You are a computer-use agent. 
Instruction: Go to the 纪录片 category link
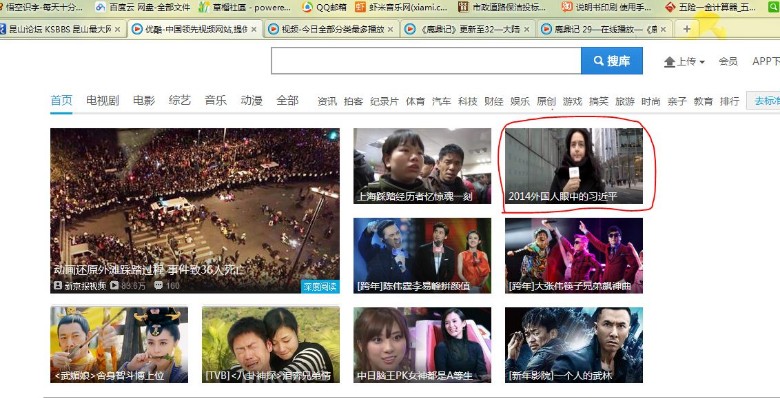click(385, 101)
